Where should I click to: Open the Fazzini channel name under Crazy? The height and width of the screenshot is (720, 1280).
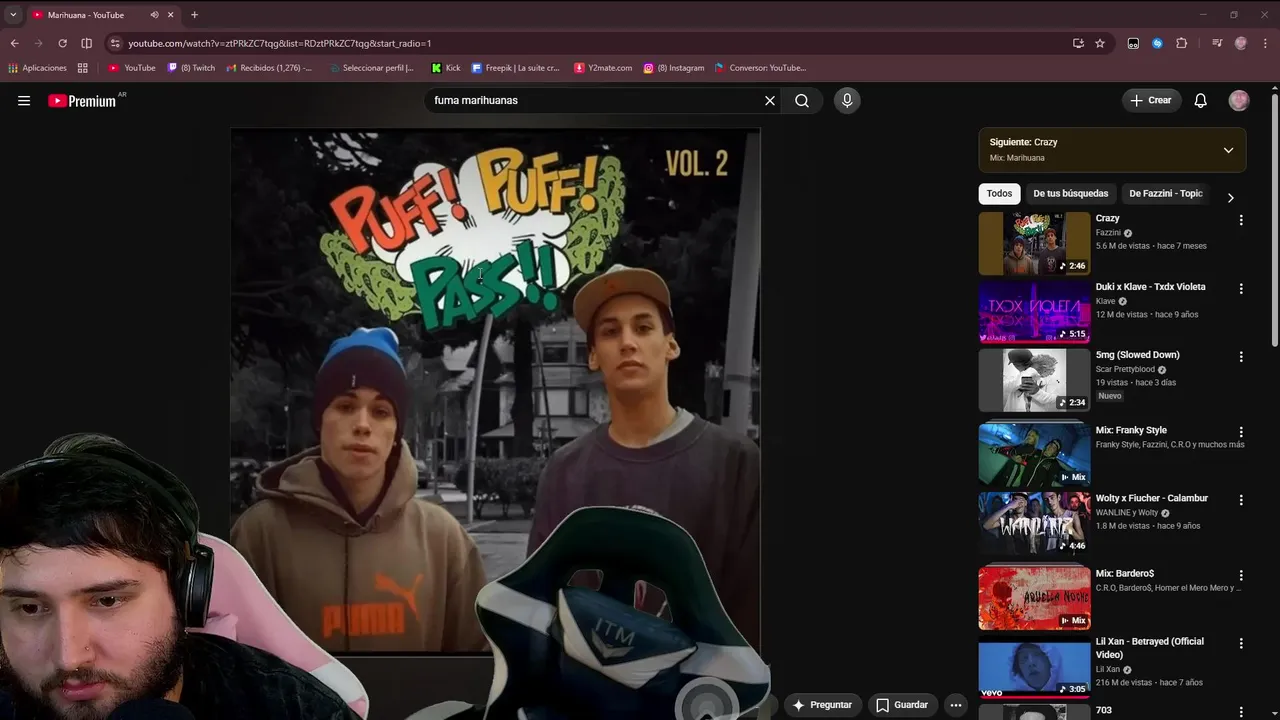point(1108,233)
